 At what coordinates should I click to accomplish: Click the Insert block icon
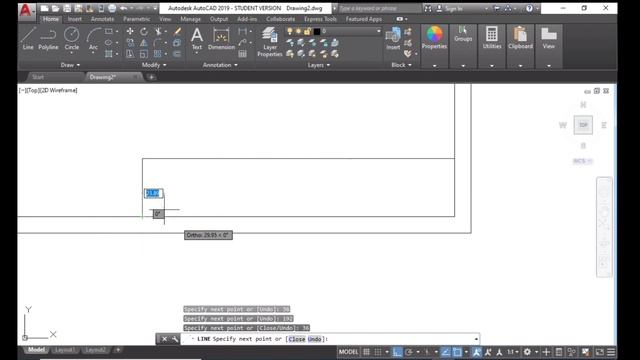point(393,38)
